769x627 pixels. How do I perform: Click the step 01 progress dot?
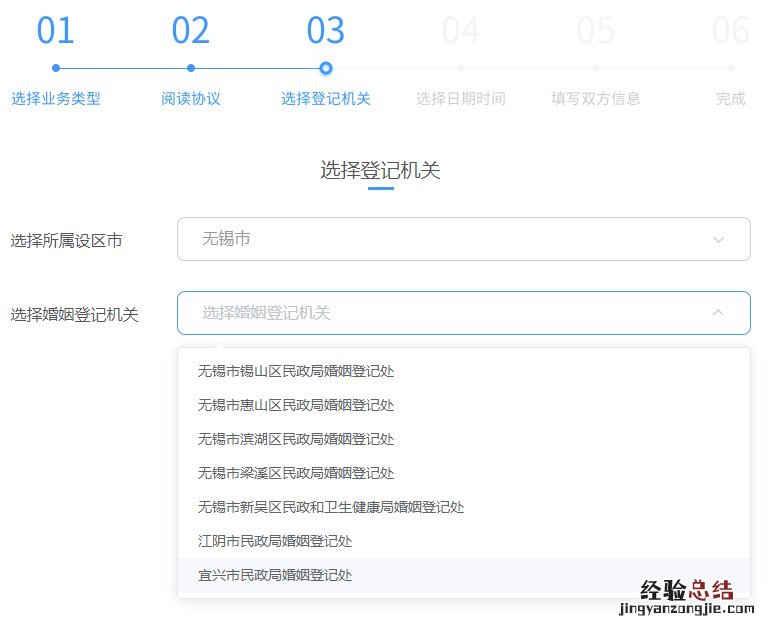click(x=56, y=68)
